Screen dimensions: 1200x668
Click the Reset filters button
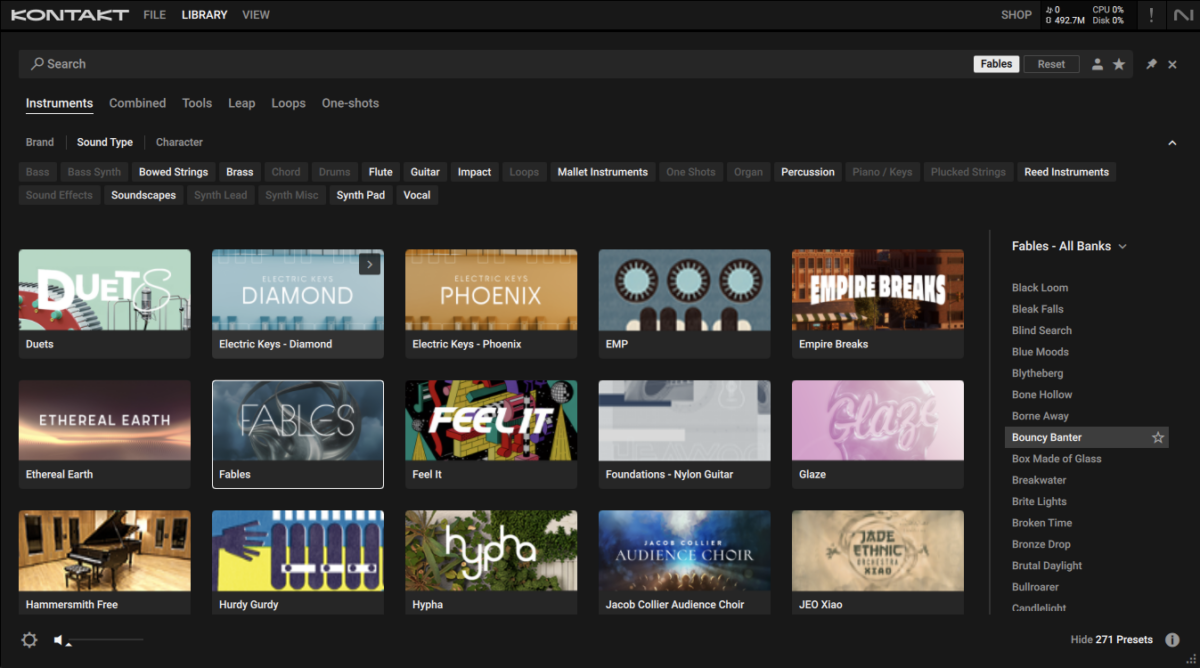pyautogui.click(x=1051, y=64)
